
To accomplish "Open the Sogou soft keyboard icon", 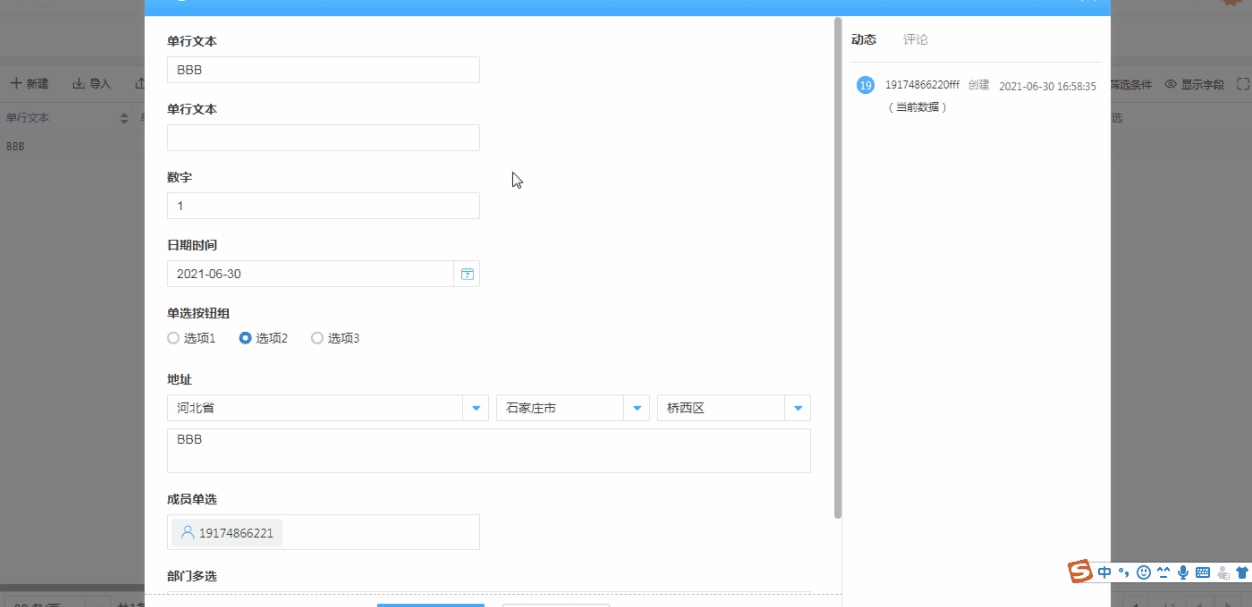I will coord(1203,573).
